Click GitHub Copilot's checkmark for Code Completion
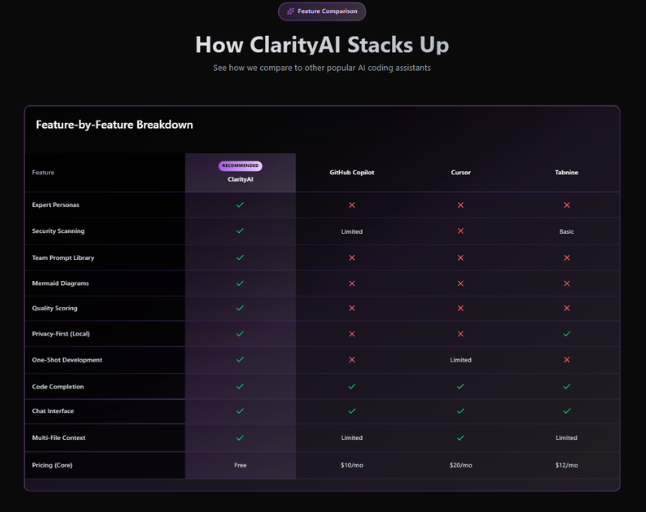This screenshot has height=512, width=646. coord(352,386)
